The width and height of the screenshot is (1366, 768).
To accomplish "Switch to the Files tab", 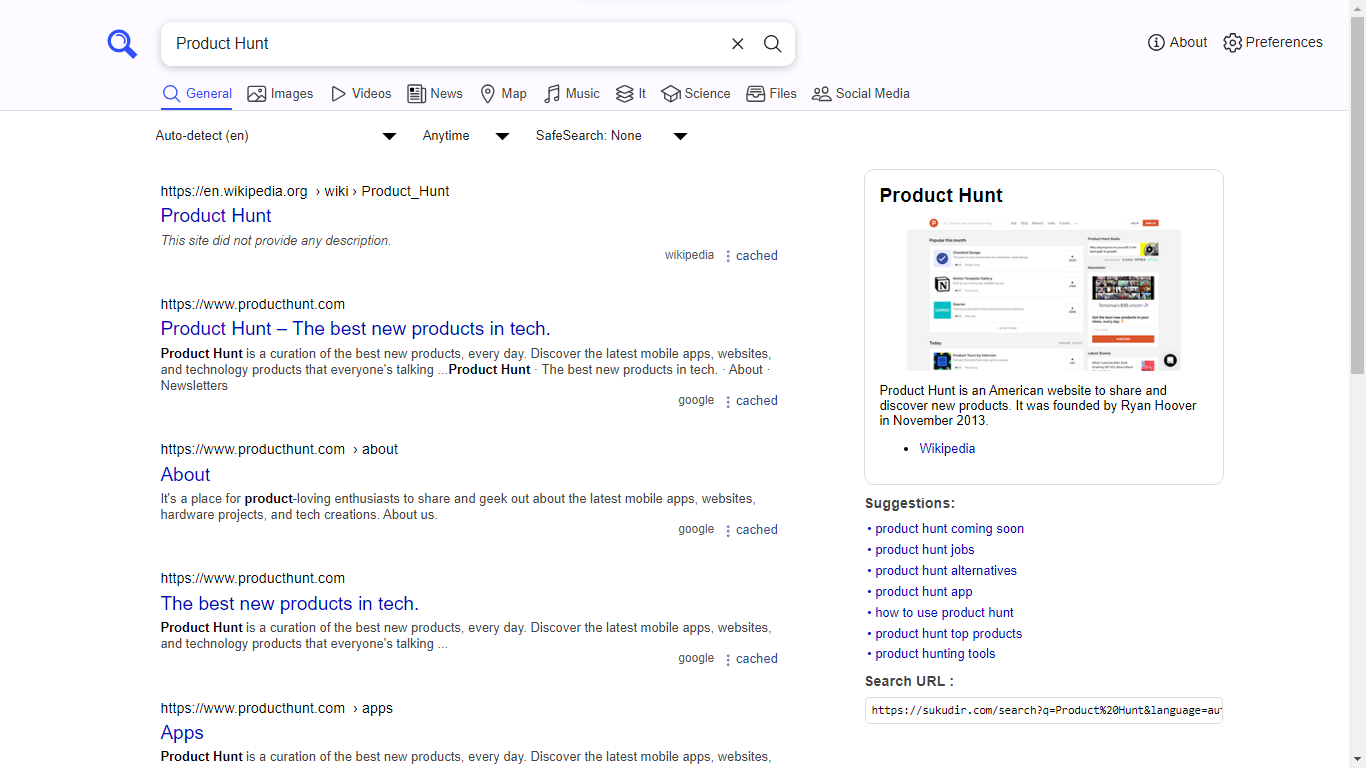I will coord(771,93).
